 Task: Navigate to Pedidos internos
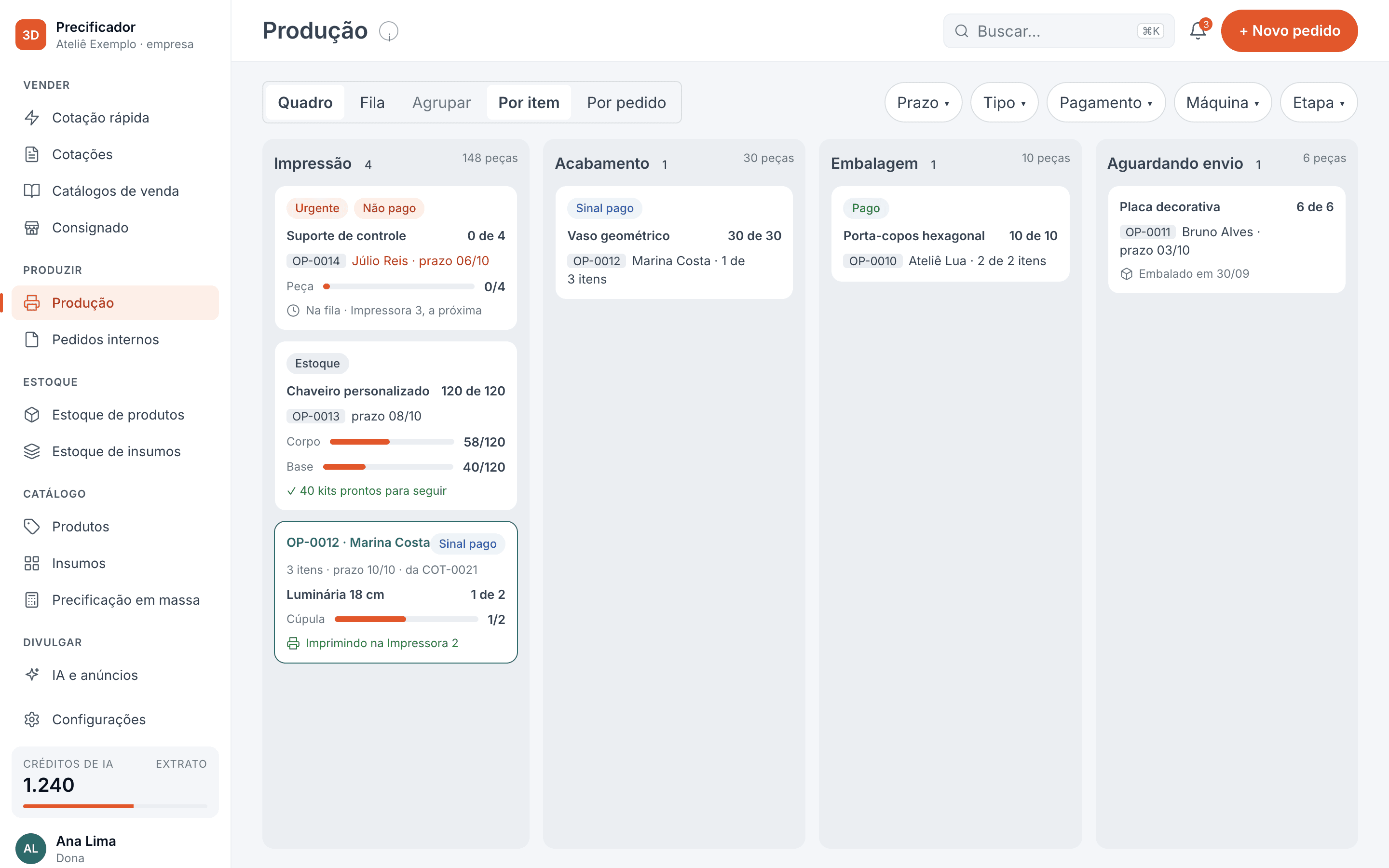point(115,340)
